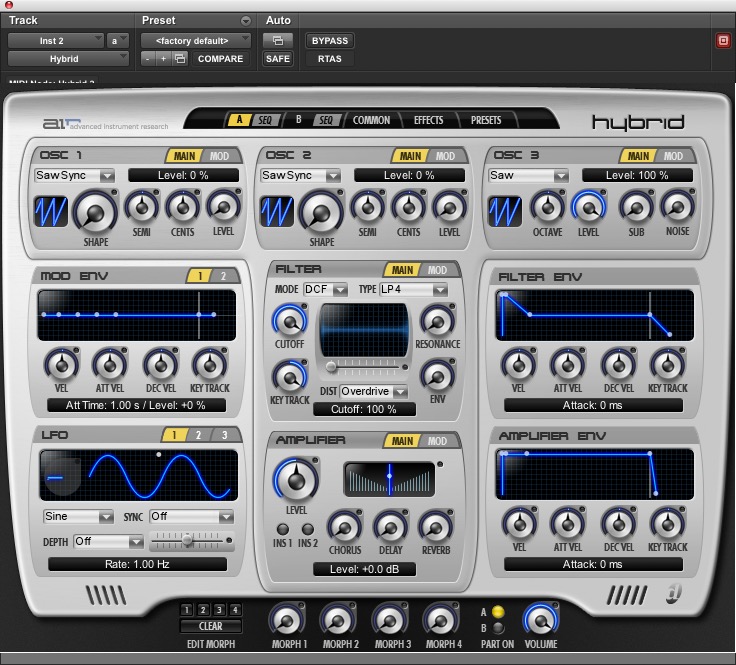Toggle Part B on indicator

pos(498,628)
